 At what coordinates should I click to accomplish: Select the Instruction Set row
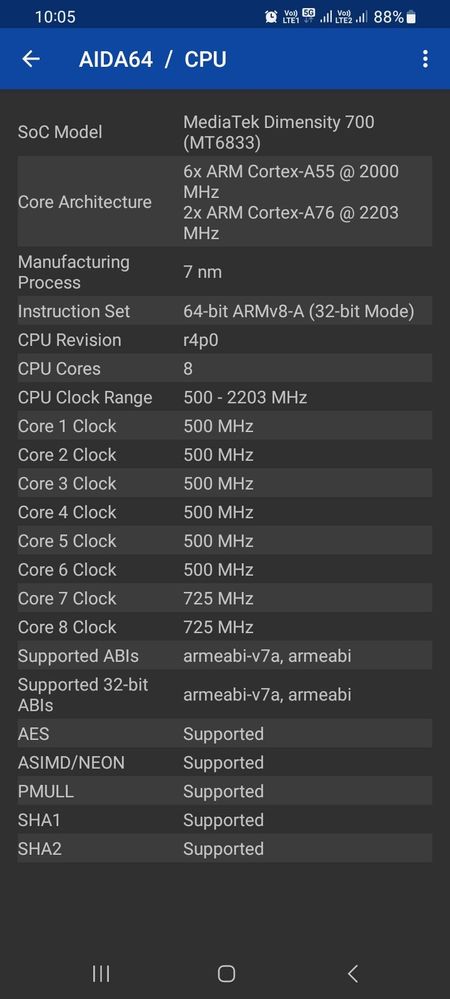[224, 311]
